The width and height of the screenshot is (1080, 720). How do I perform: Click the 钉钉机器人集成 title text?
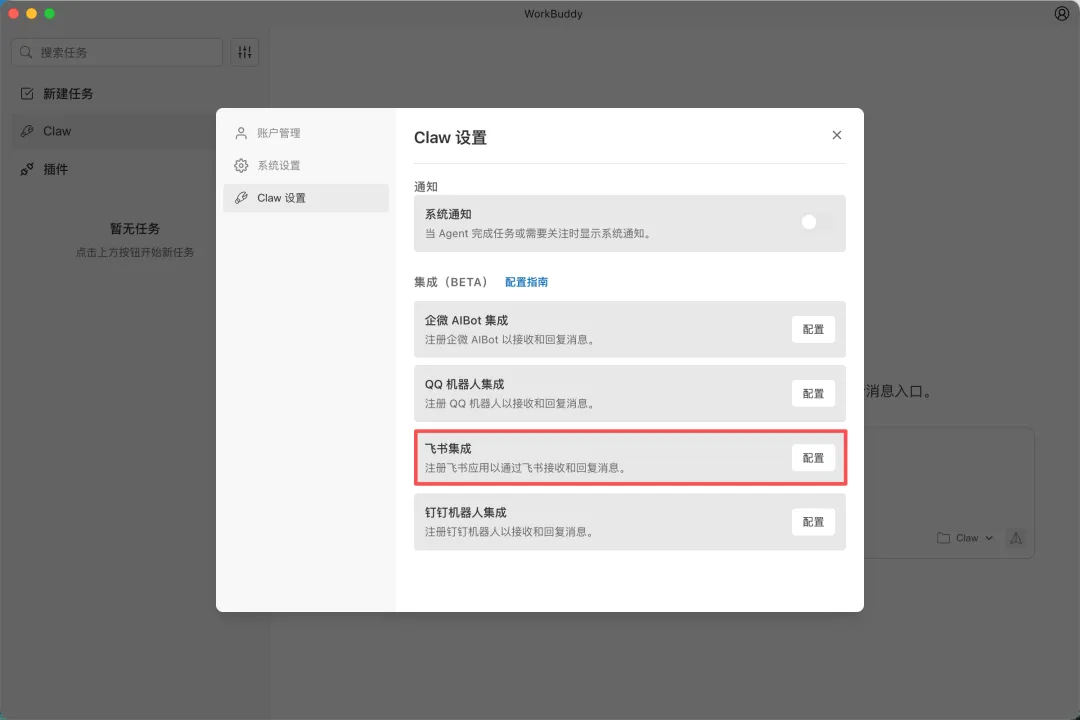tap(466, 513)
